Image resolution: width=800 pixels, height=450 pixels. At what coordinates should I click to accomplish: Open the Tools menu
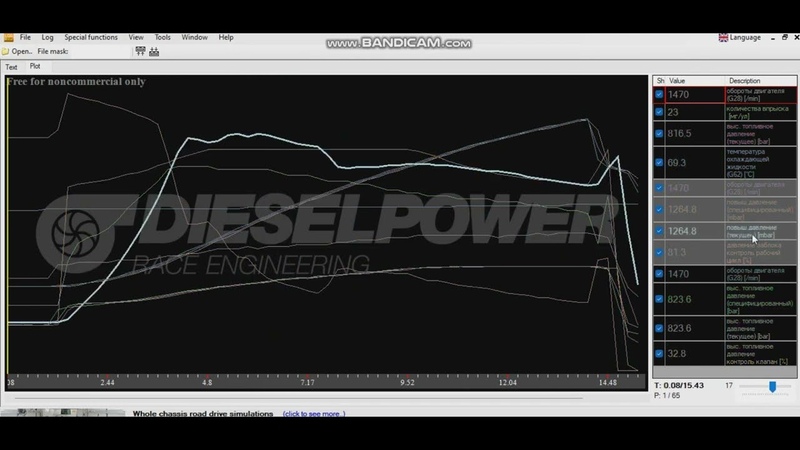click(162, 37)
